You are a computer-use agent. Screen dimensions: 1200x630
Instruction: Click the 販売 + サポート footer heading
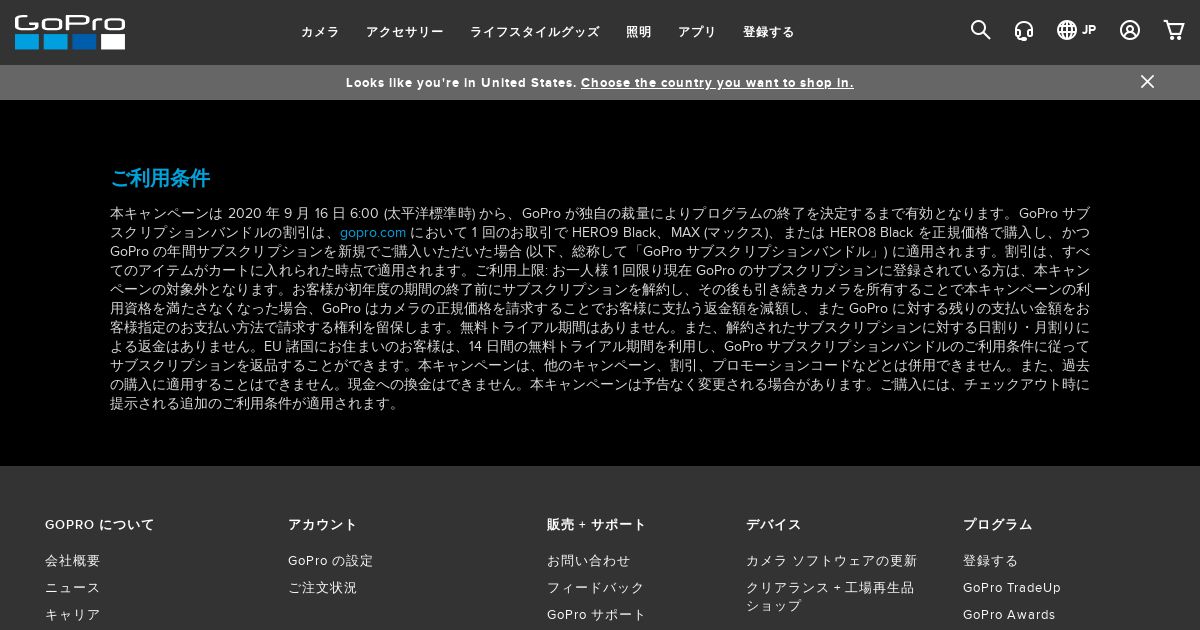tap(597, 525)
